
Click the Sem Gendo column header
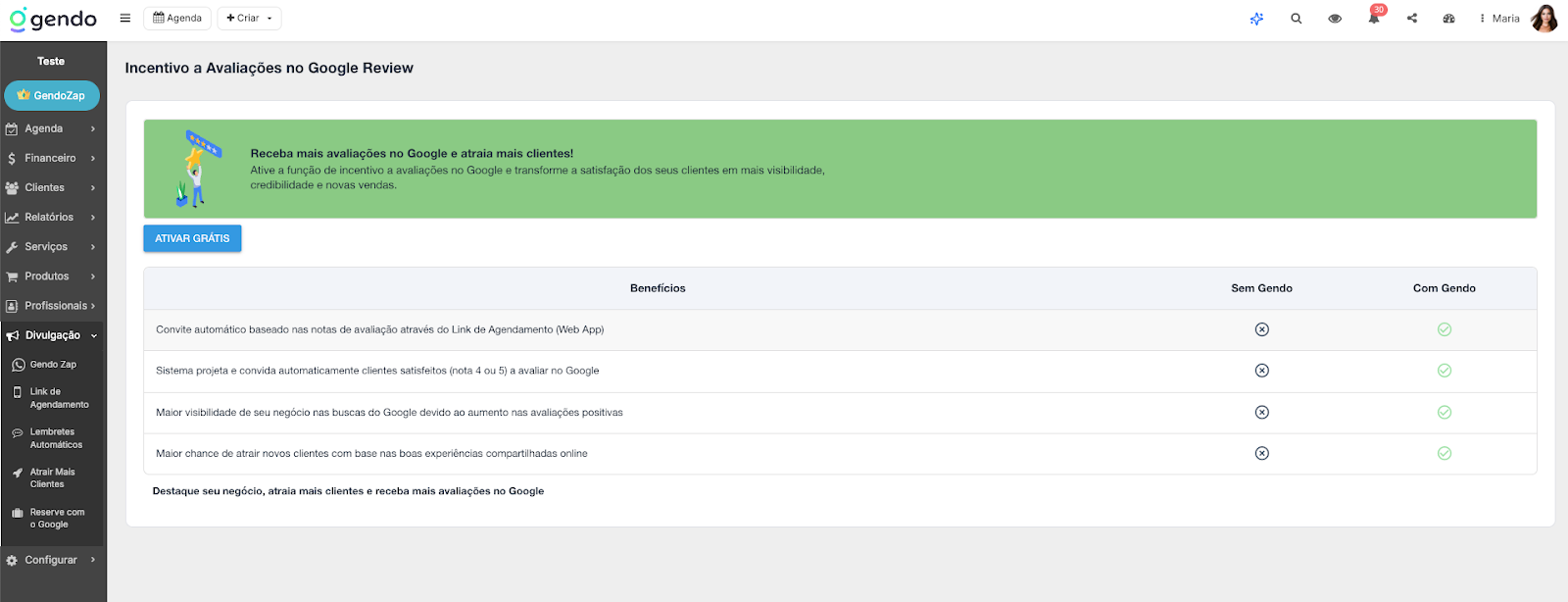pos(1262,288)
